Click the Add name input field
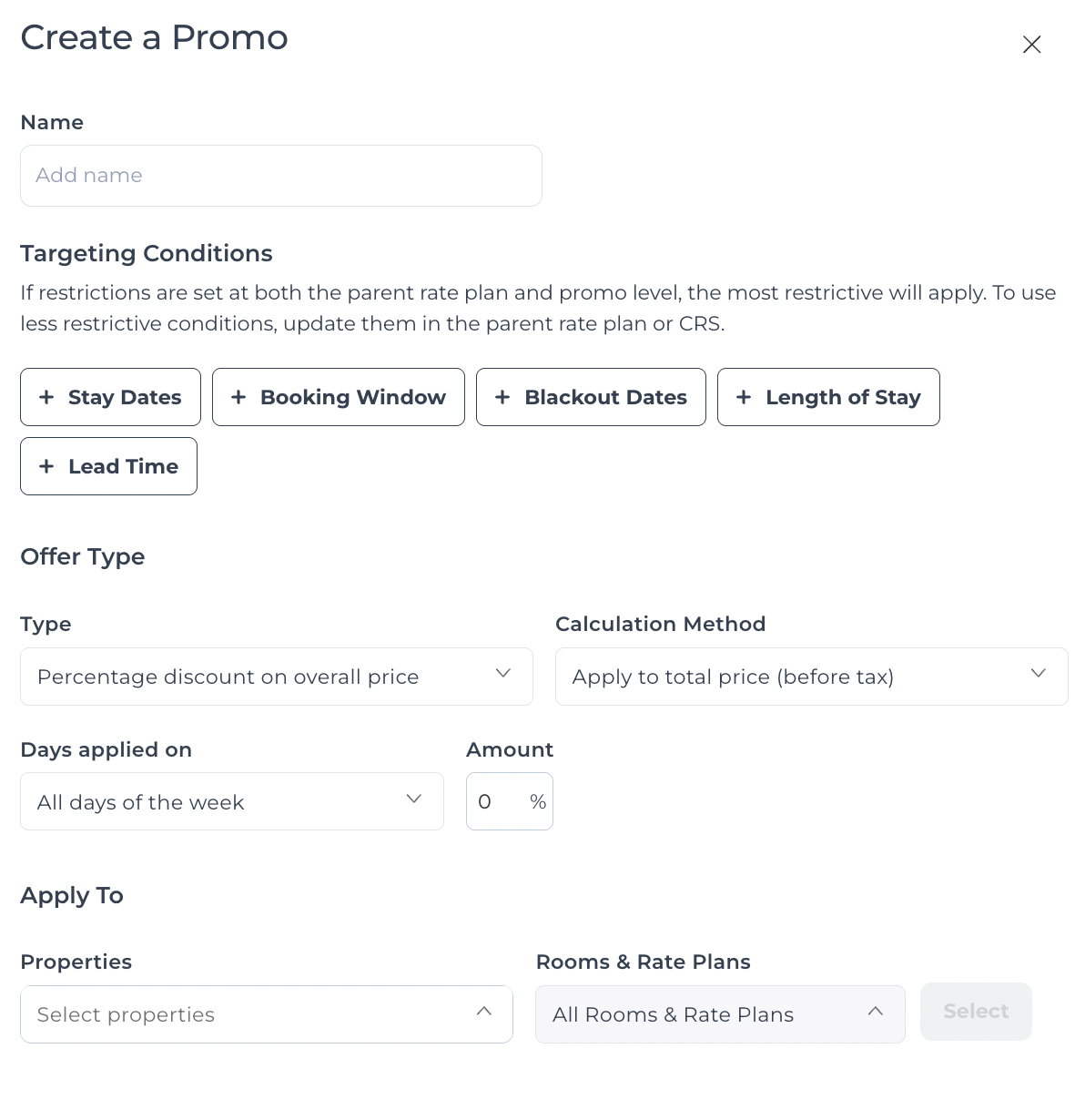This screenshot has width=1085, height=1120. pyautogui.click(x=280, y=175)
